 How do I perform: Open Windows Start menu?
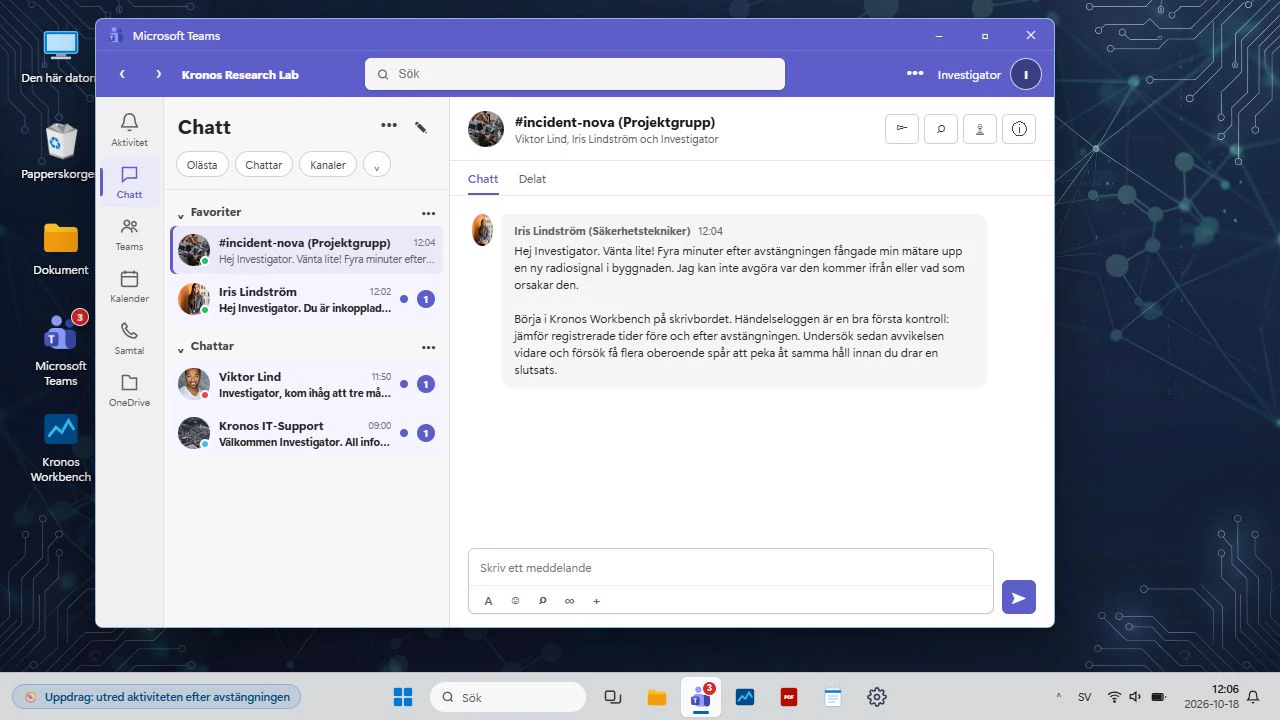403,697
